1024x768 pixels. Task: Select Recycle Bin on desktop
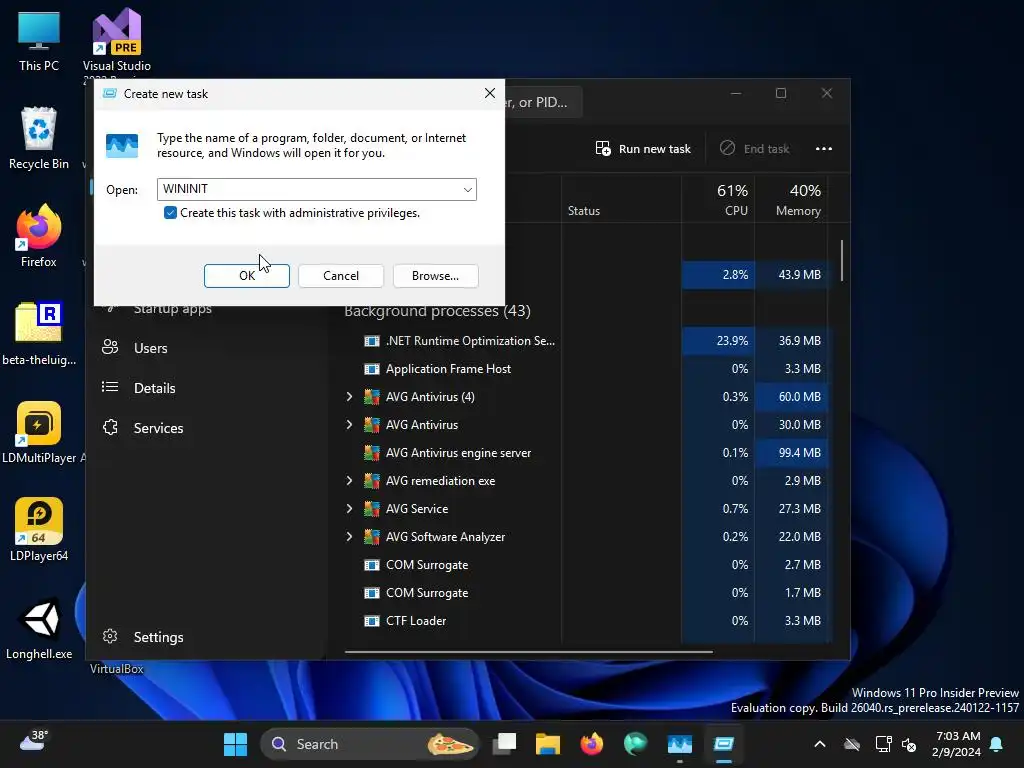click(39, 139)
